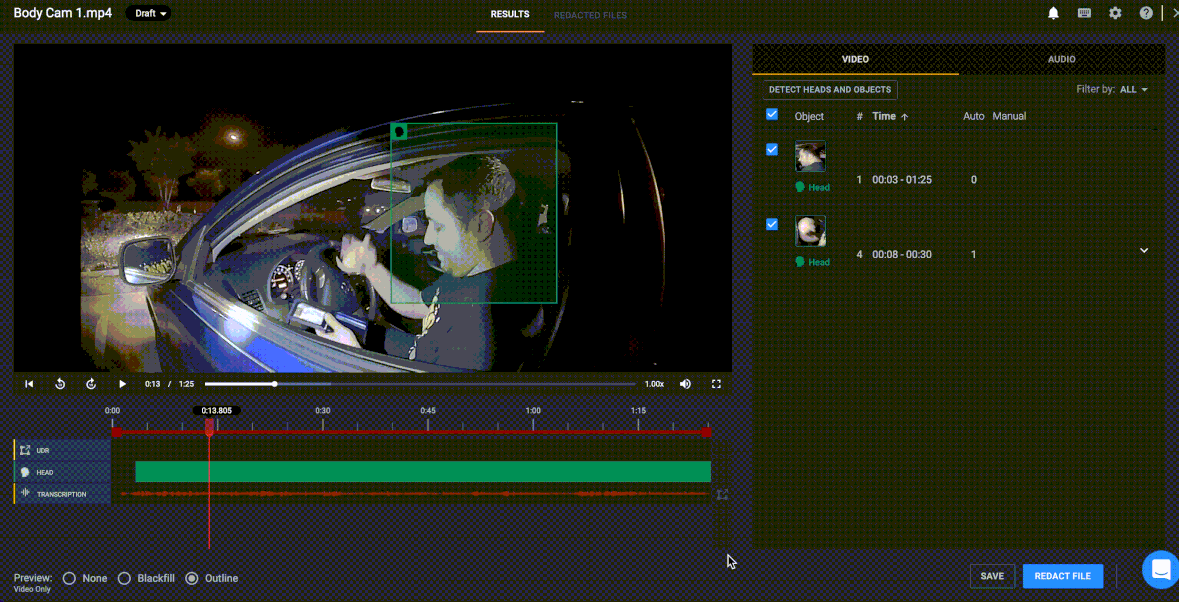Open the REDACTED FILES tab
This screenshot has height=602, width=1179.
591,15
